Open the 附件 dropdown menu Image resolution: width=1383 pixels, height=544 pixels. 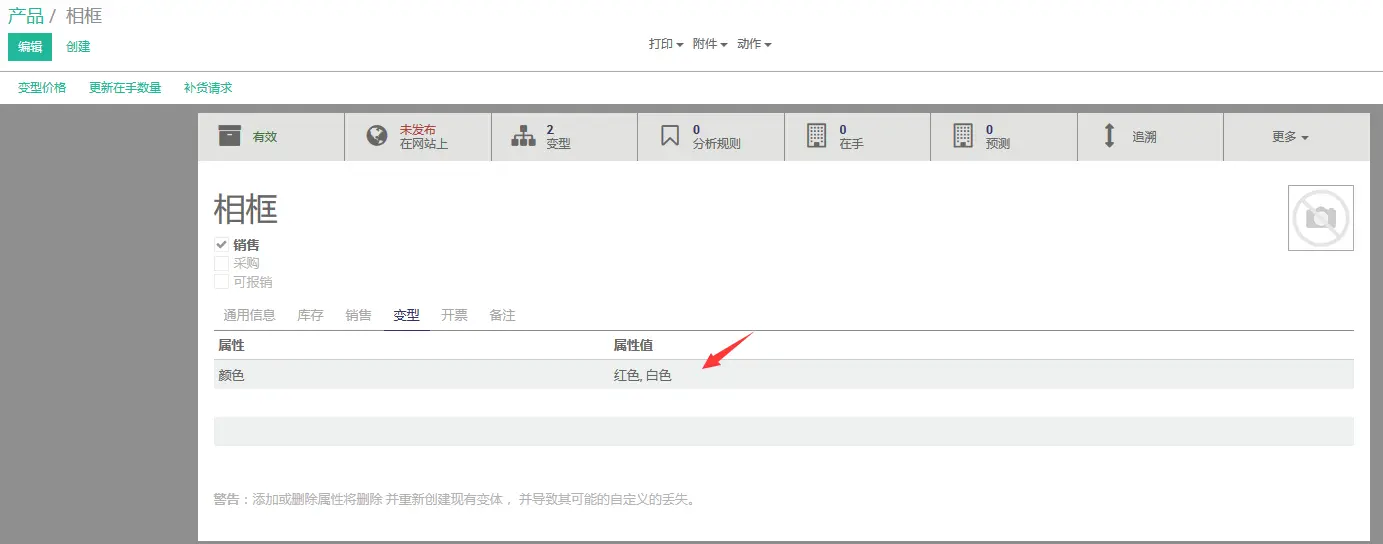point(710,44)
